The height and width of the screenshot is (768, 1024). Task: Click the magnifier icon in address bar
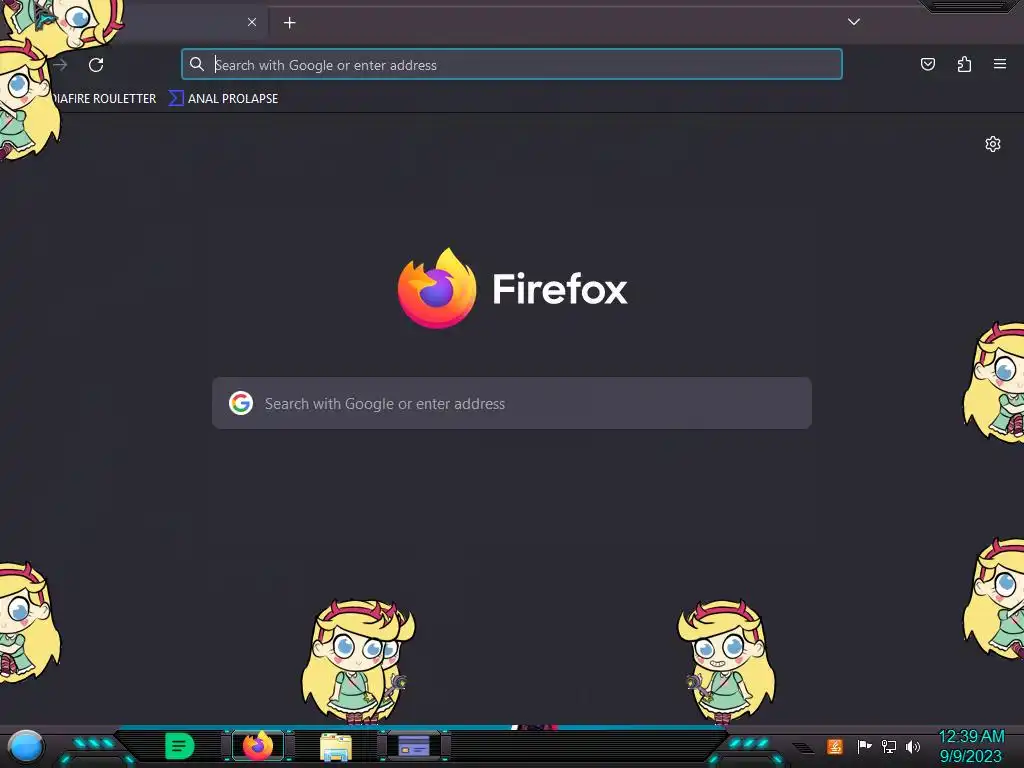pos(197,64)
